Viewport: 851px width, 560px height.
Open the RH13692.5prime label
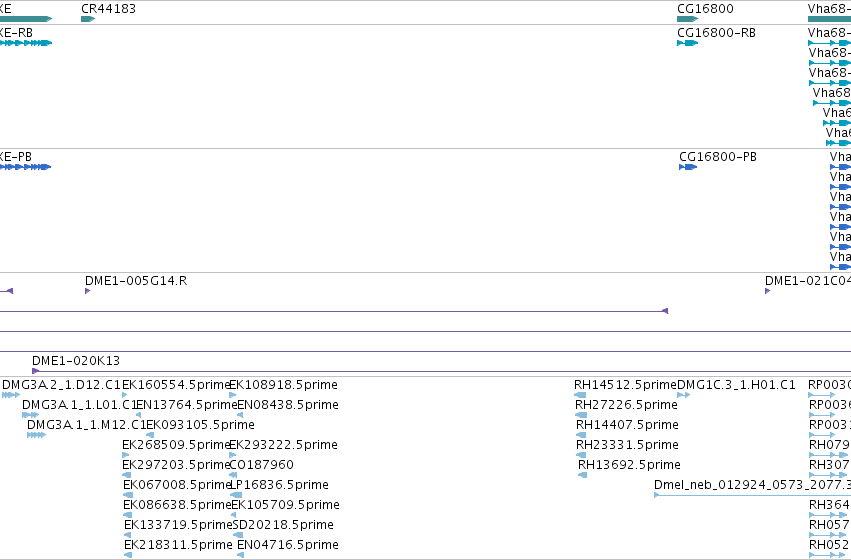(629, 465)
